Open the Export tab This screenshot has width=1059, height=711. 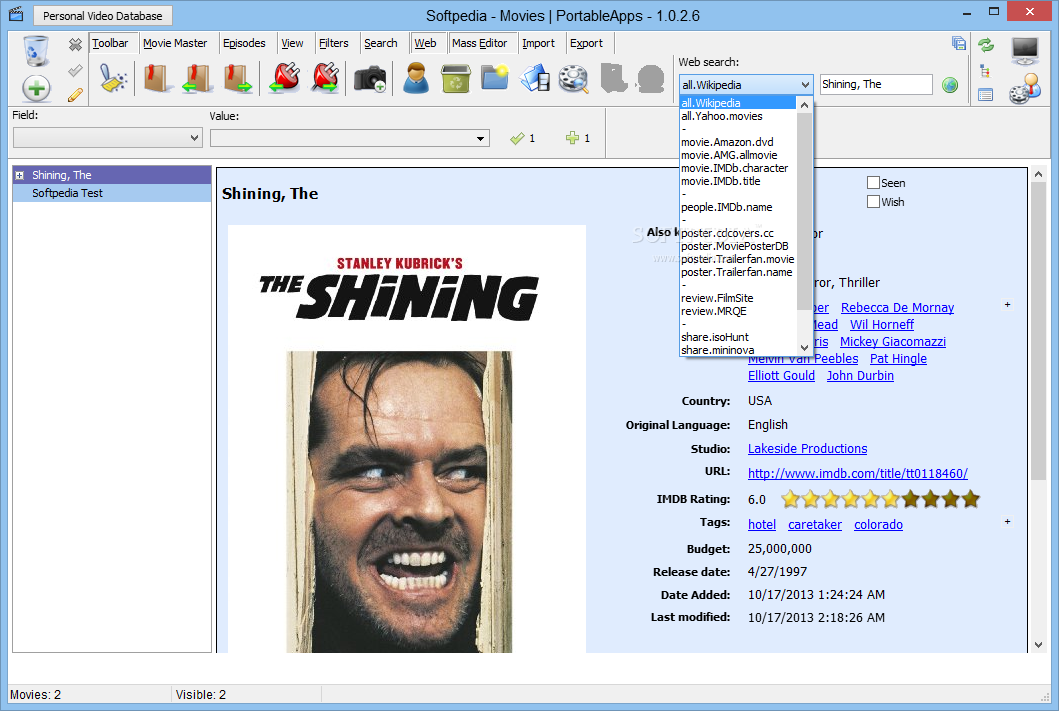tap(586, 43)
